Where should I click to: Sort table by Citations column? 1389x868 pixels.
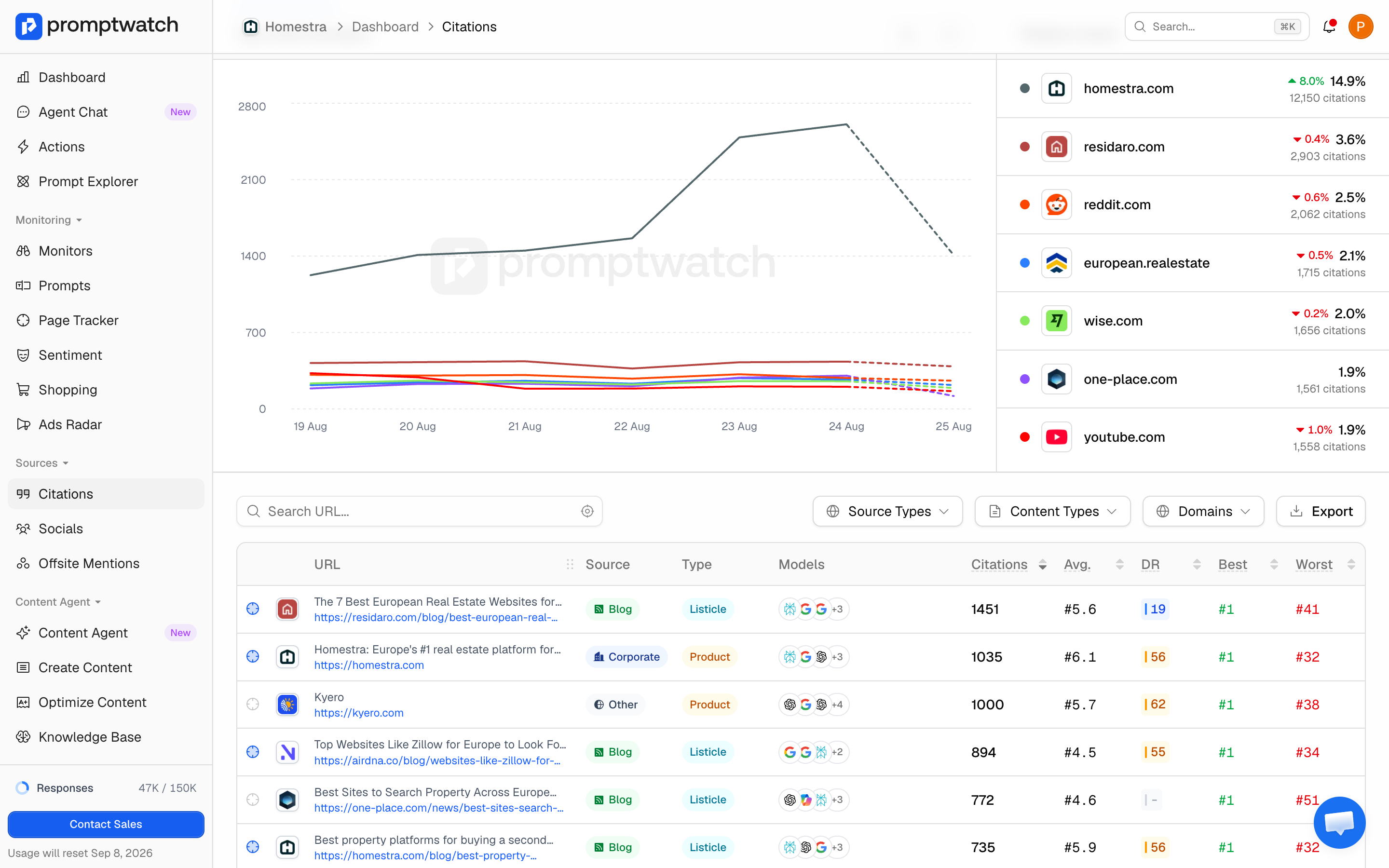coord(1008,564)
